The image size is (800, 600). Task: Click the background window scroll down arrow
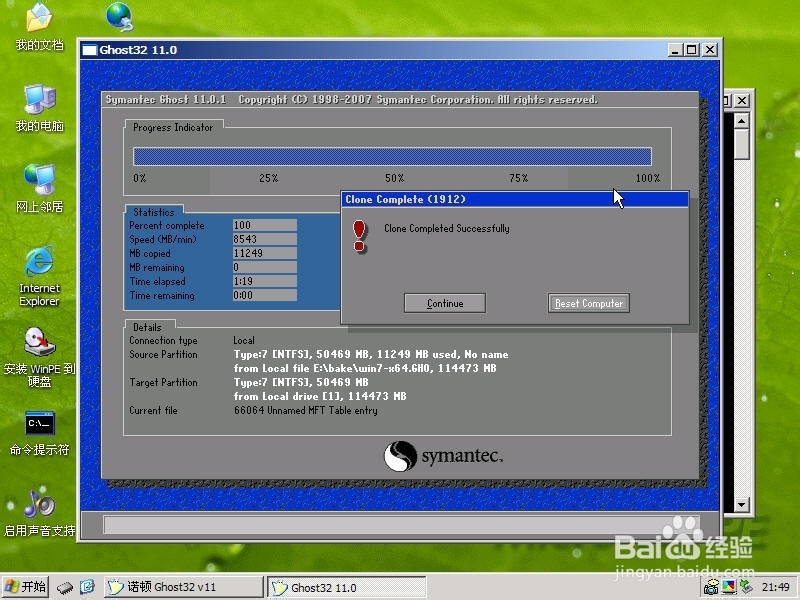click(741, 505)
